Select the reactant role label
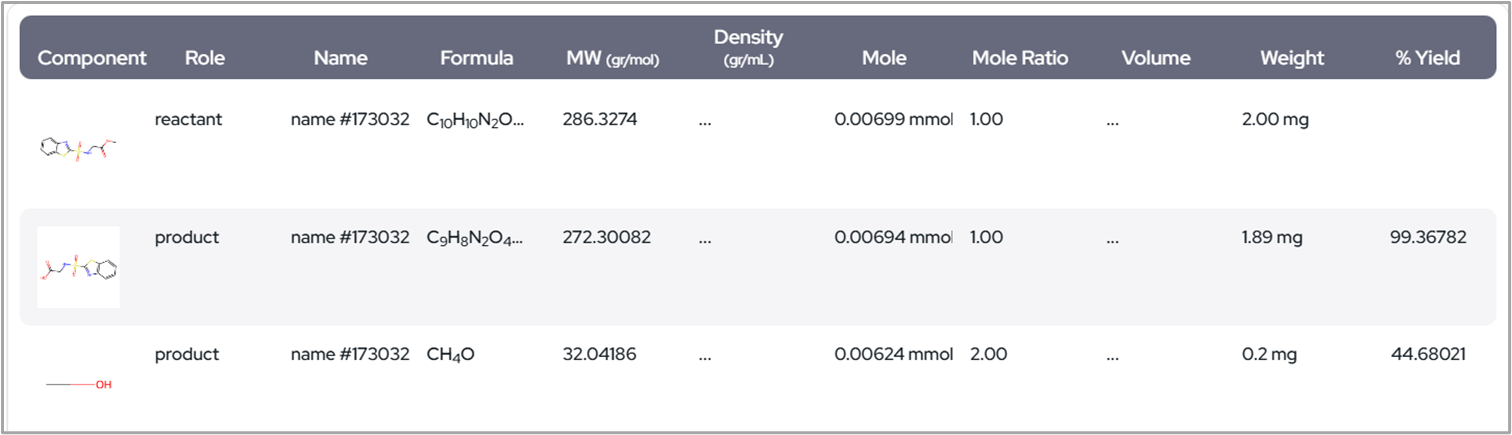Screen dimensions: 1512x435 pos(188,120)
